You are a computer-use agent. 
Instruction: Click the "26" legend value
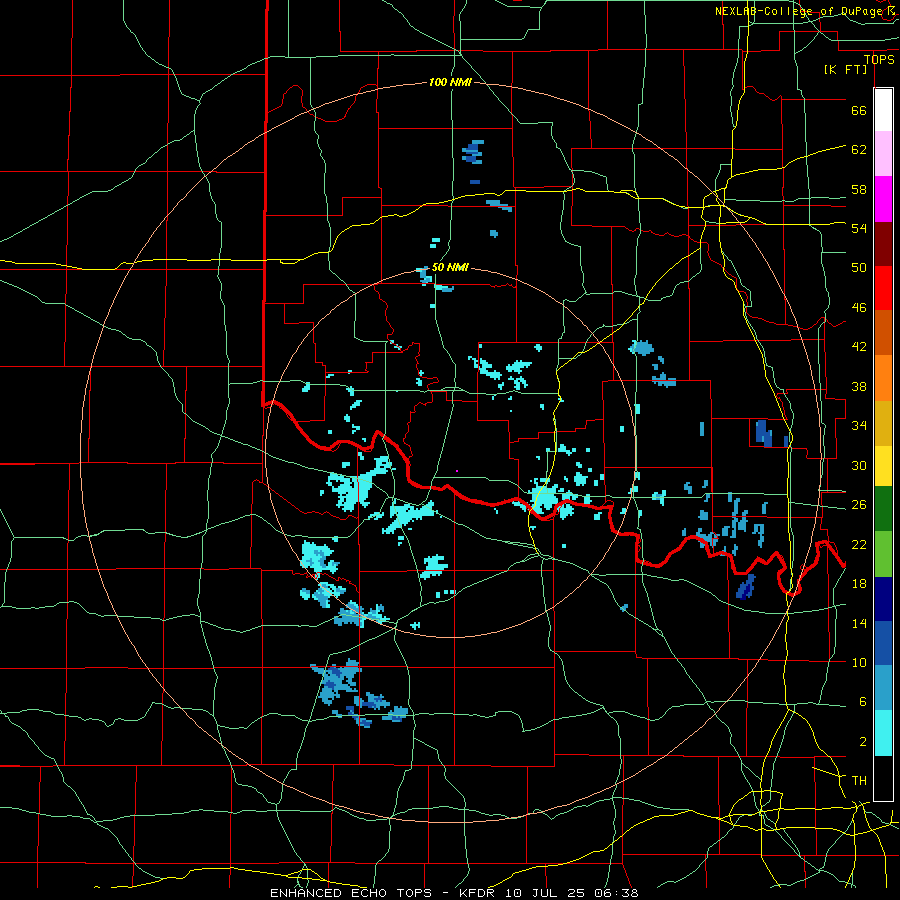pos(859,505)
